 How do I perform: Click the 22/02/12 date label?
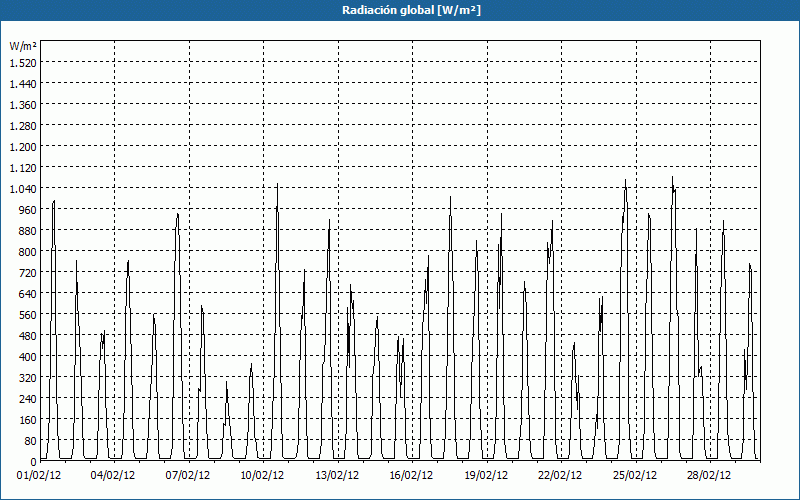tap(560, 476)
